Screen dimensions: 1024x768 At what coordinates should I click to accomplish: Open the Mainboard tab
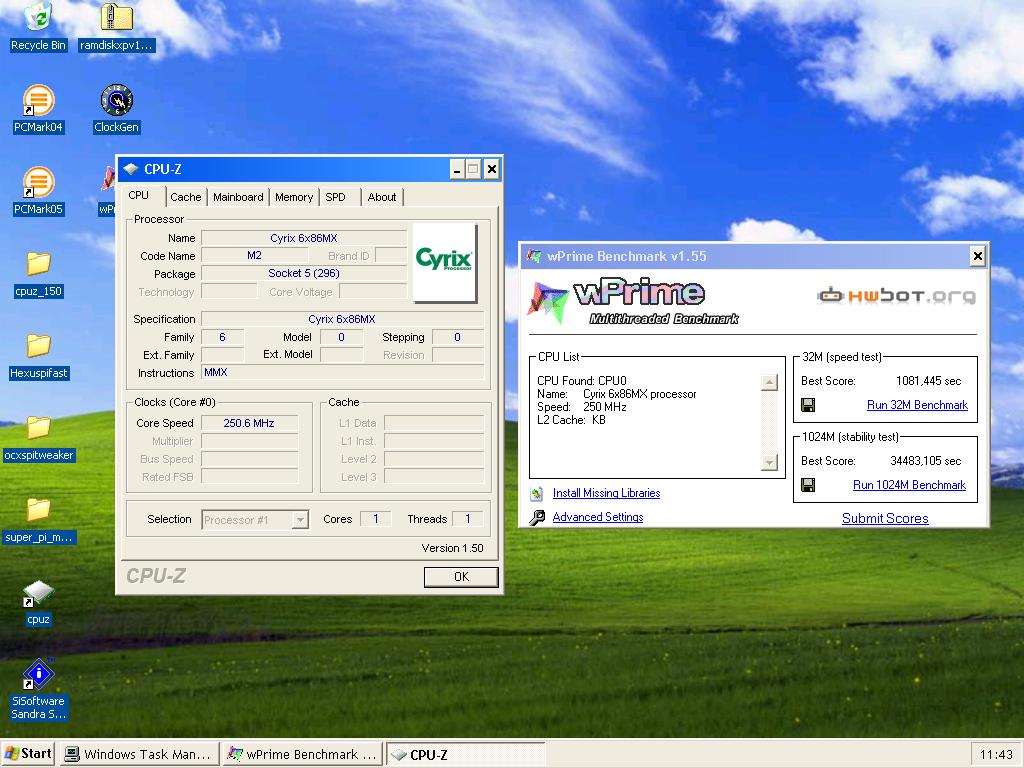pos(238,197)
